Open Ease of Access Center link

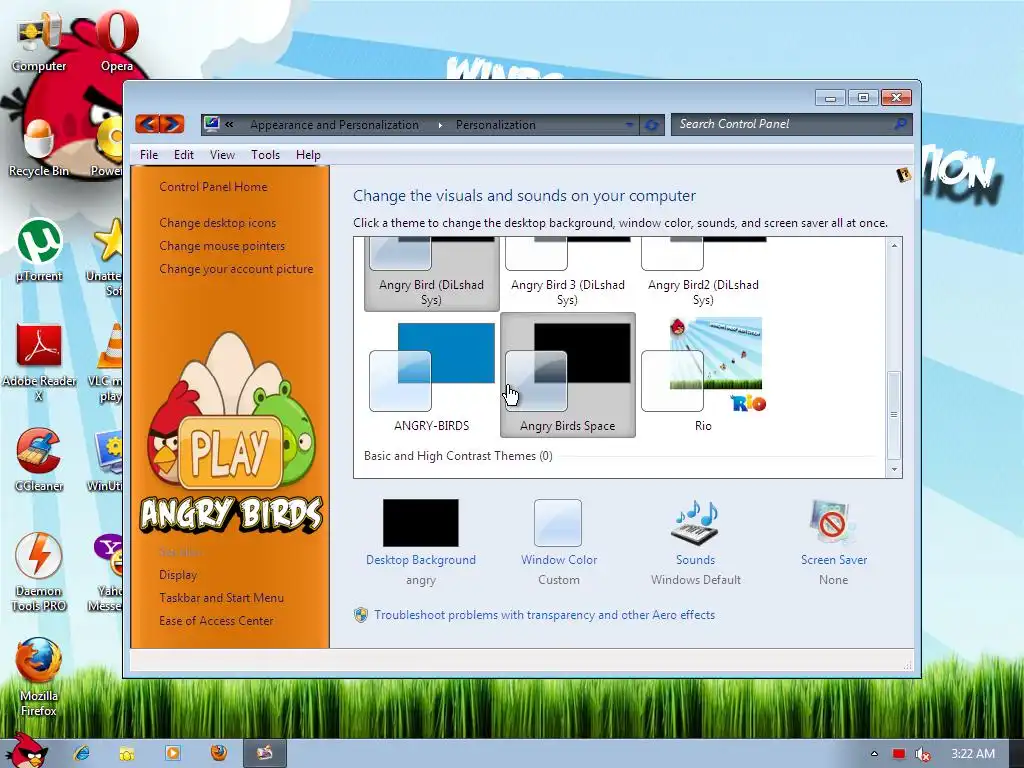(x=216, y=620)
